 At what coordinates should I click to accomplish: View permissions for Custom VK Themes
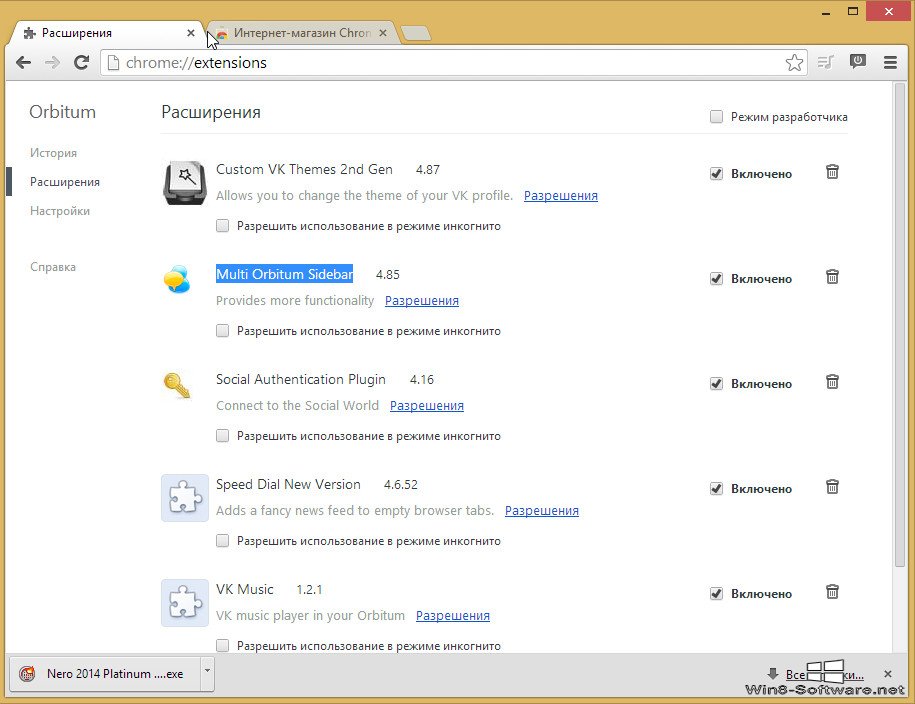(x=561, y=196)
